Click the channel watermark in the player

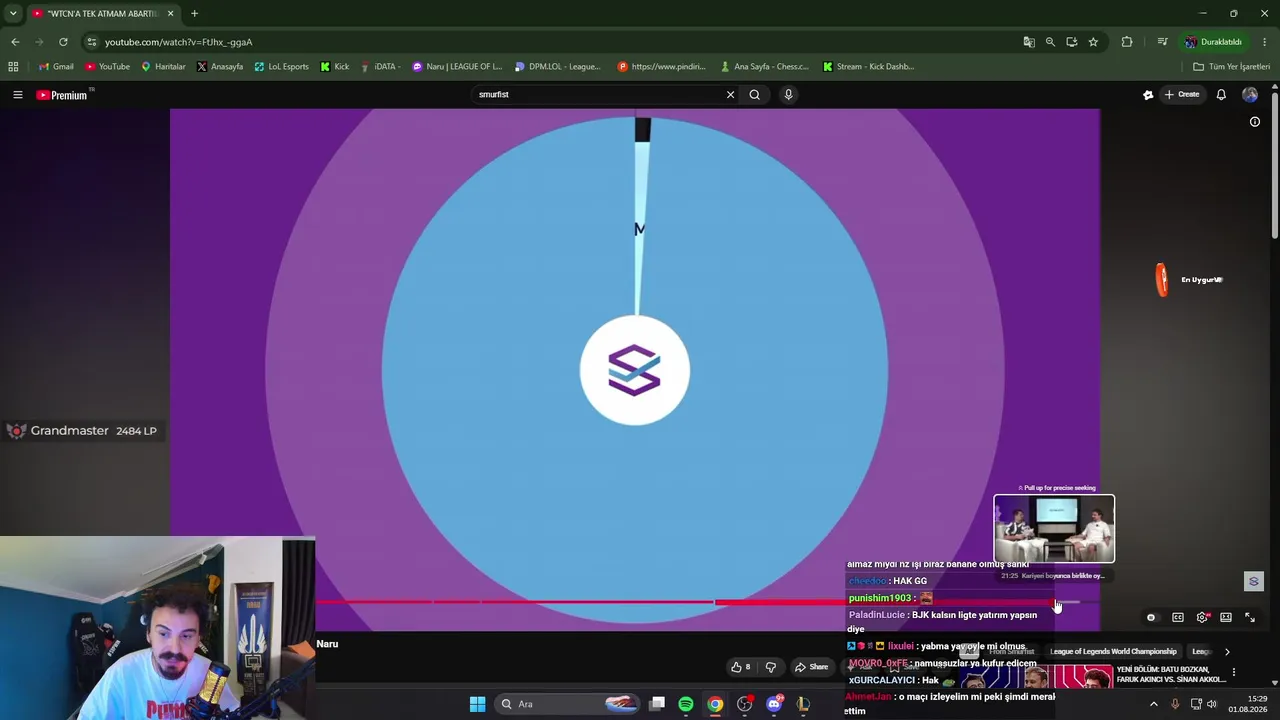click(x=1254, y=582)
